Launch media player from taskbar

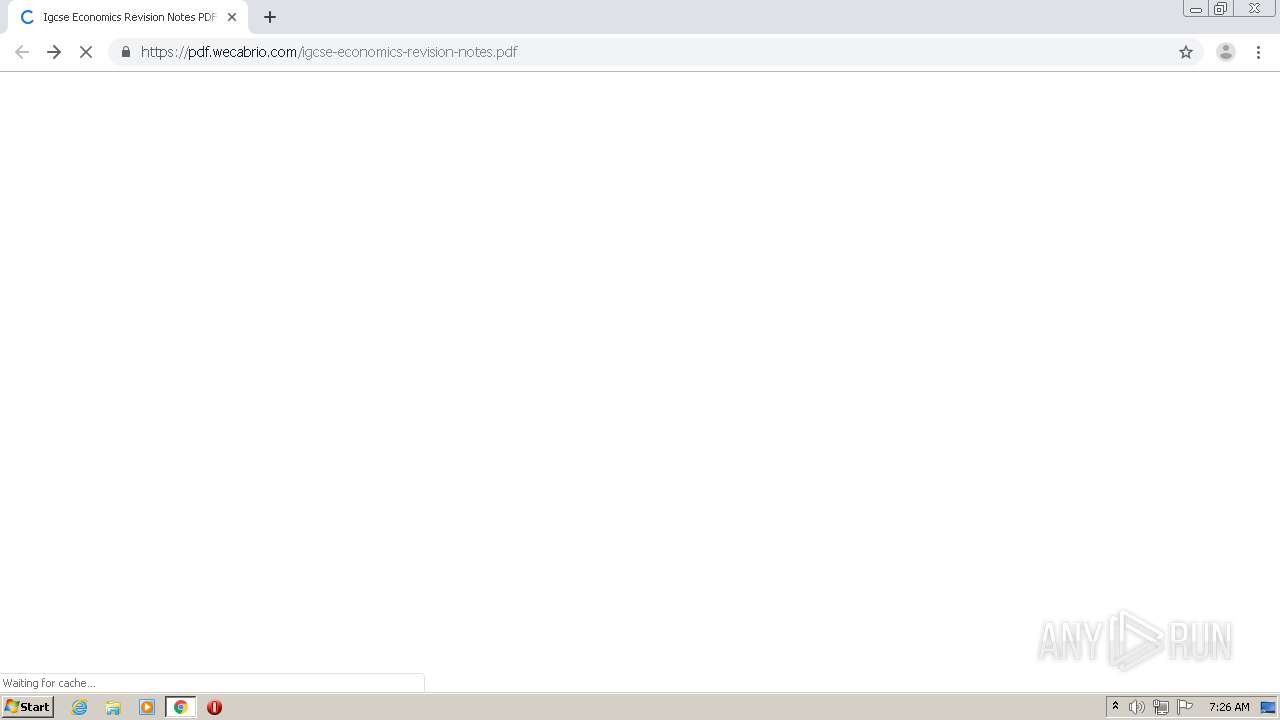147,707
